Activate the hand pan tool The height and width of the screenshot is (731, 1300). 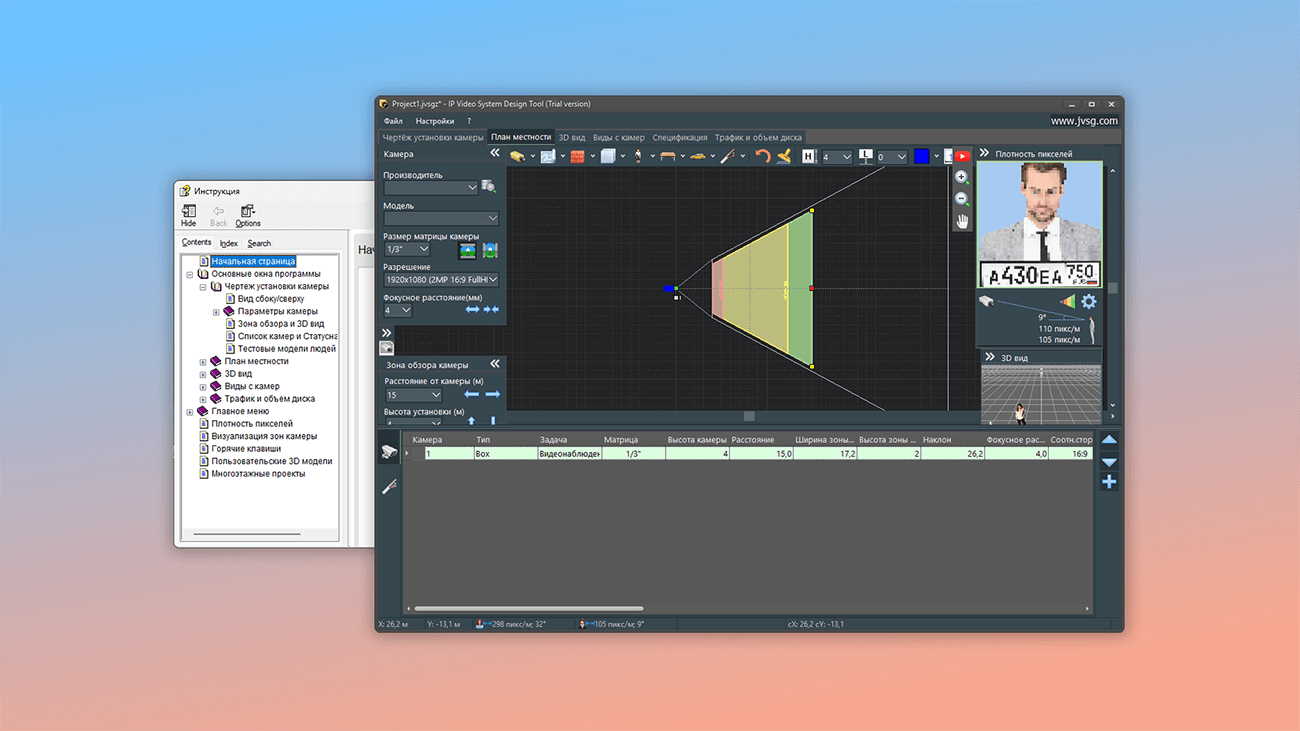click(961, 221)
